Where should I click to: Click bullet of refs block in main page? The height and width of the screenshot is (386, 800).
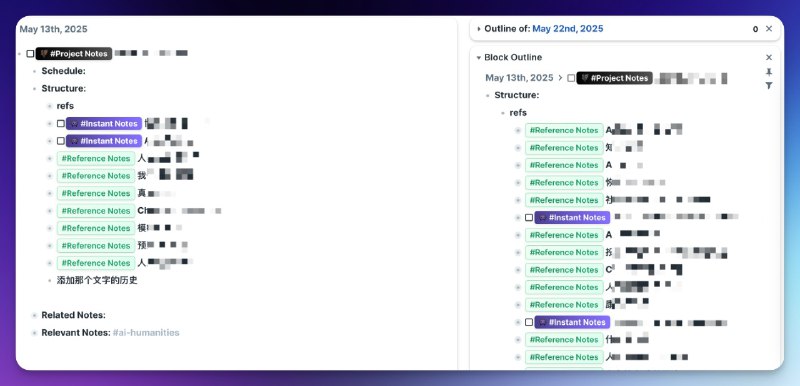coord(49,106)
